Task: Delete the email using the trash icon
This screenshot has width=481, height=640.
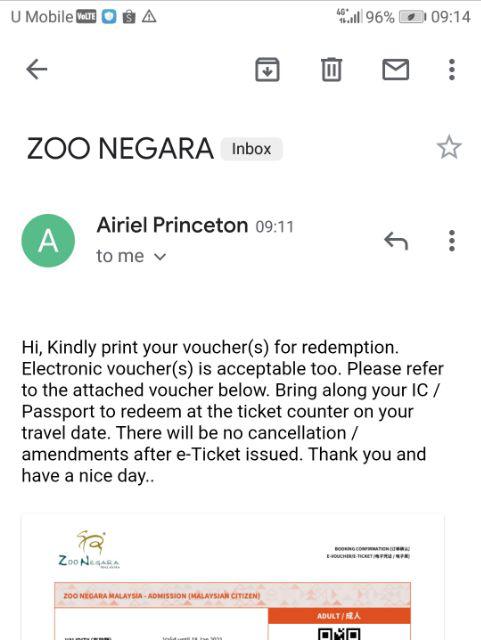Action: pos(331,69)
